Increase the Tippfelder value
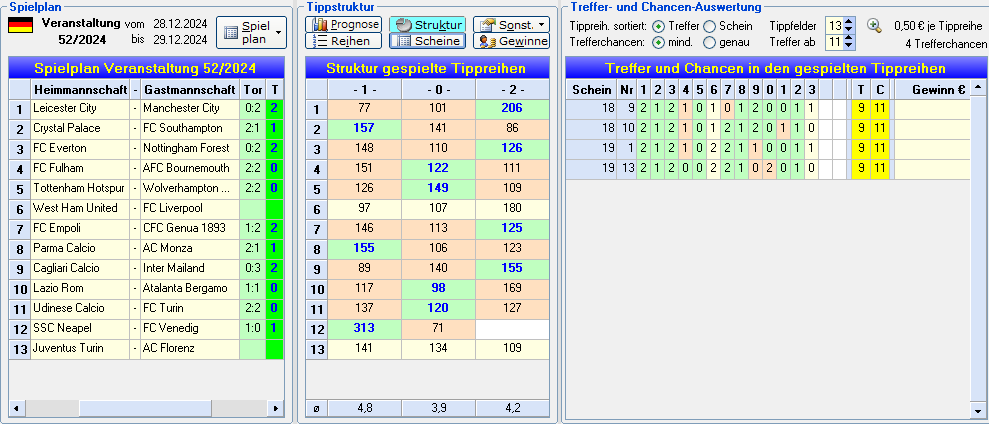Image resolution: width=989 pixels, height=424 pixels. point(848,22)
